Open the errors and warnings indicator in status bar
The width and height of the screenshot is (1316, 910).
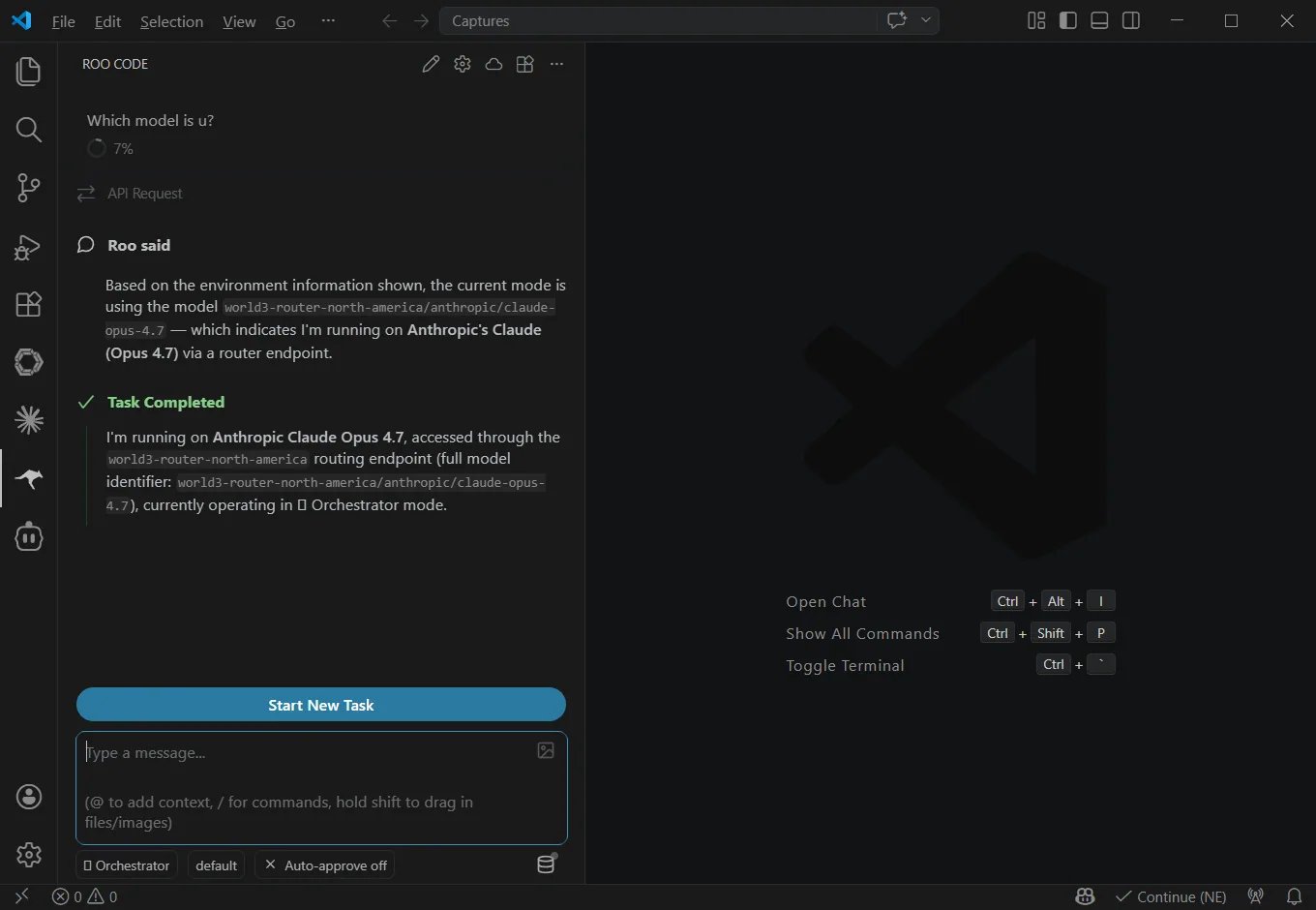(85, 896)
